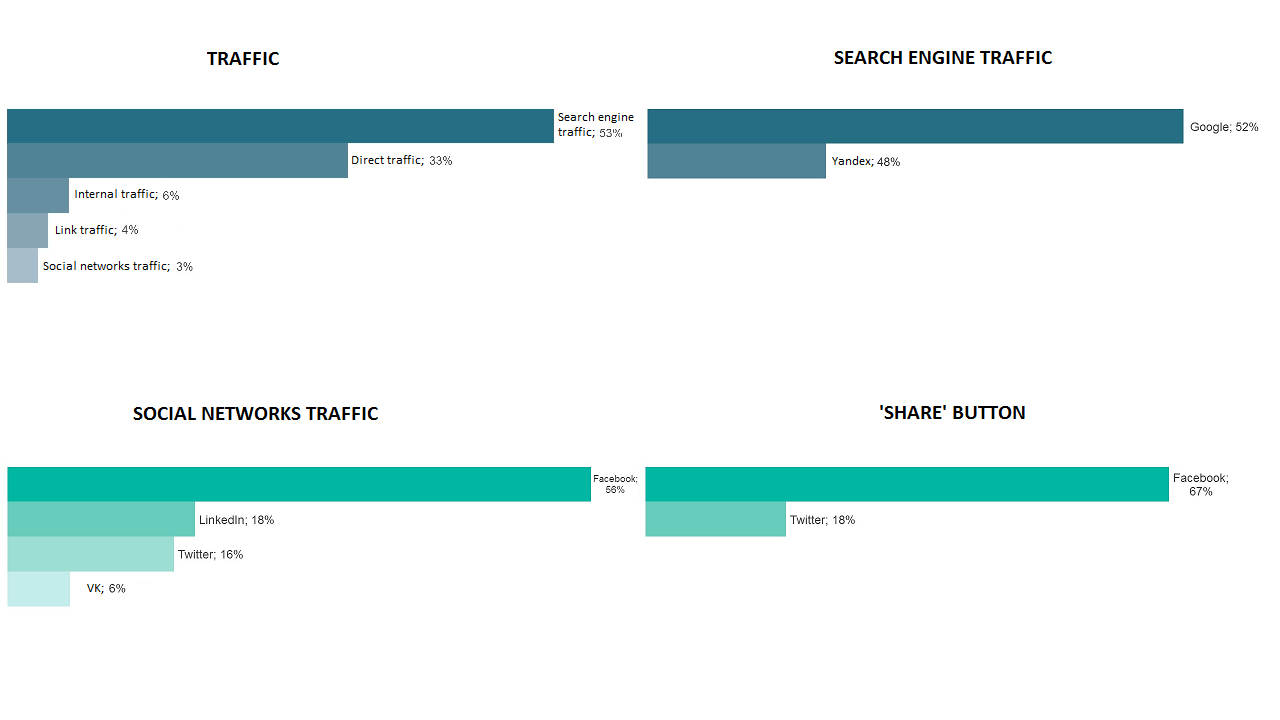
Task: Select the Social networks traffic 3% bar
Action: pos(22,265)
